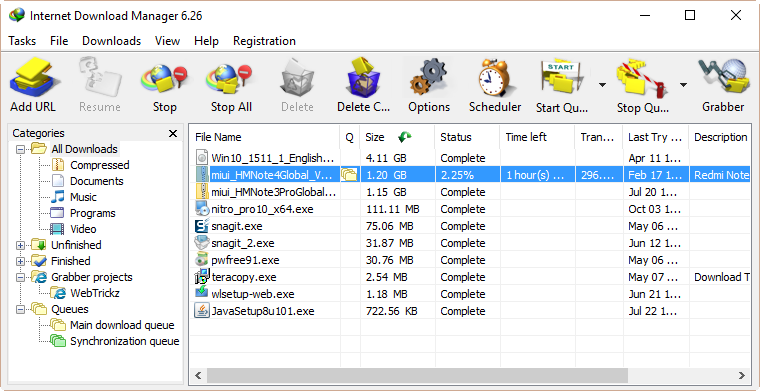The width and height of the screenshot is (760, 391).
Task: Collapse the All Downloads tree node
Action: click(20, 149)
